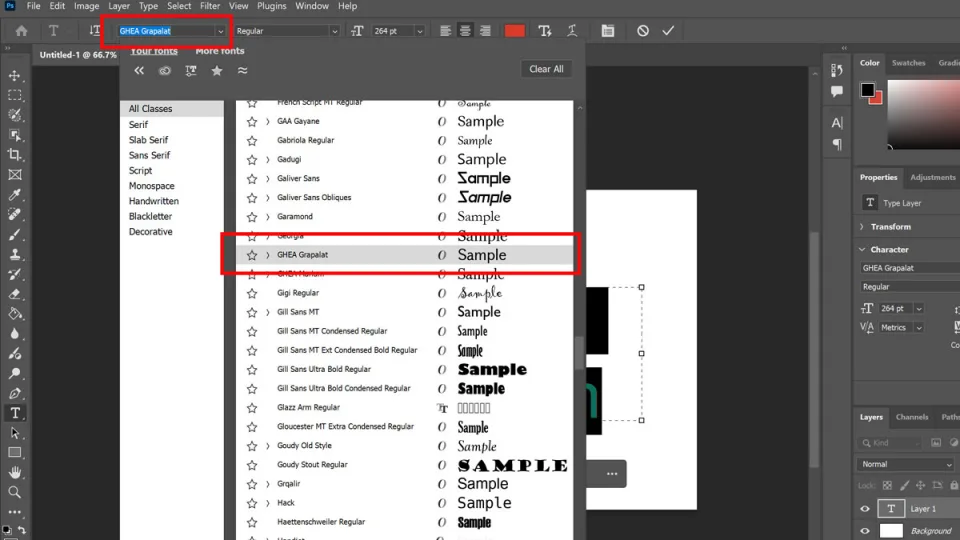Select the Clone Stamp tool
Image resolution: width=960 pixels, height=540 pixels.
(x=15, y=254)
